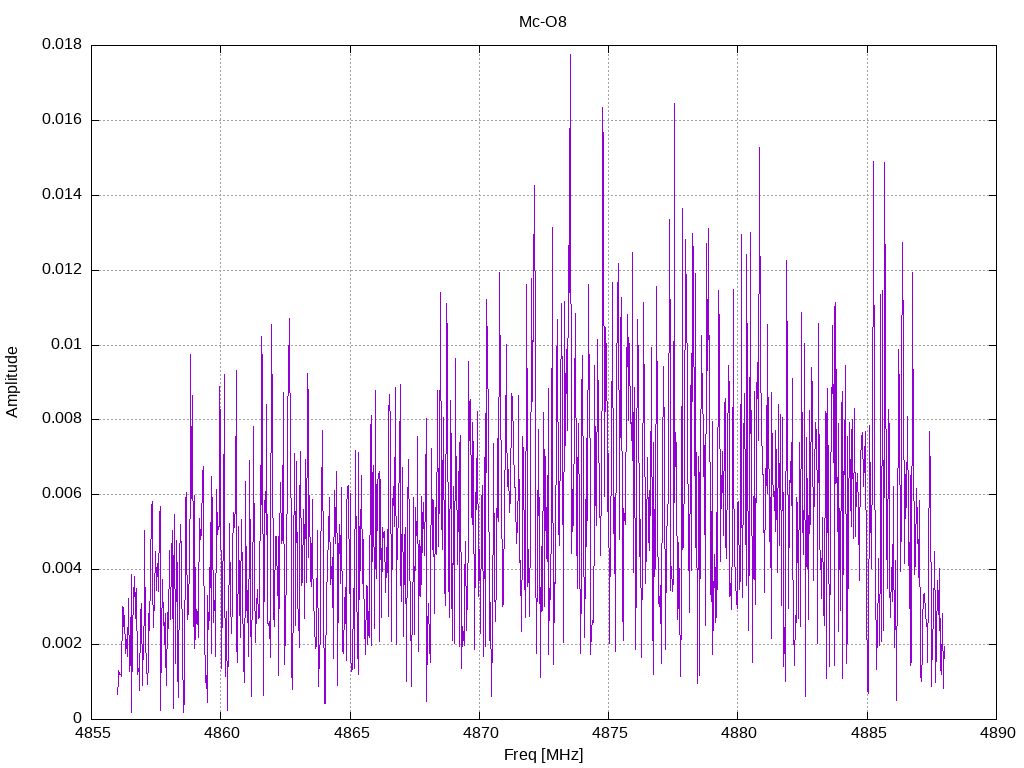Click the 0.006 y-axis tick label
This screenshot has width=1024, height=768.
click(62, 494)
